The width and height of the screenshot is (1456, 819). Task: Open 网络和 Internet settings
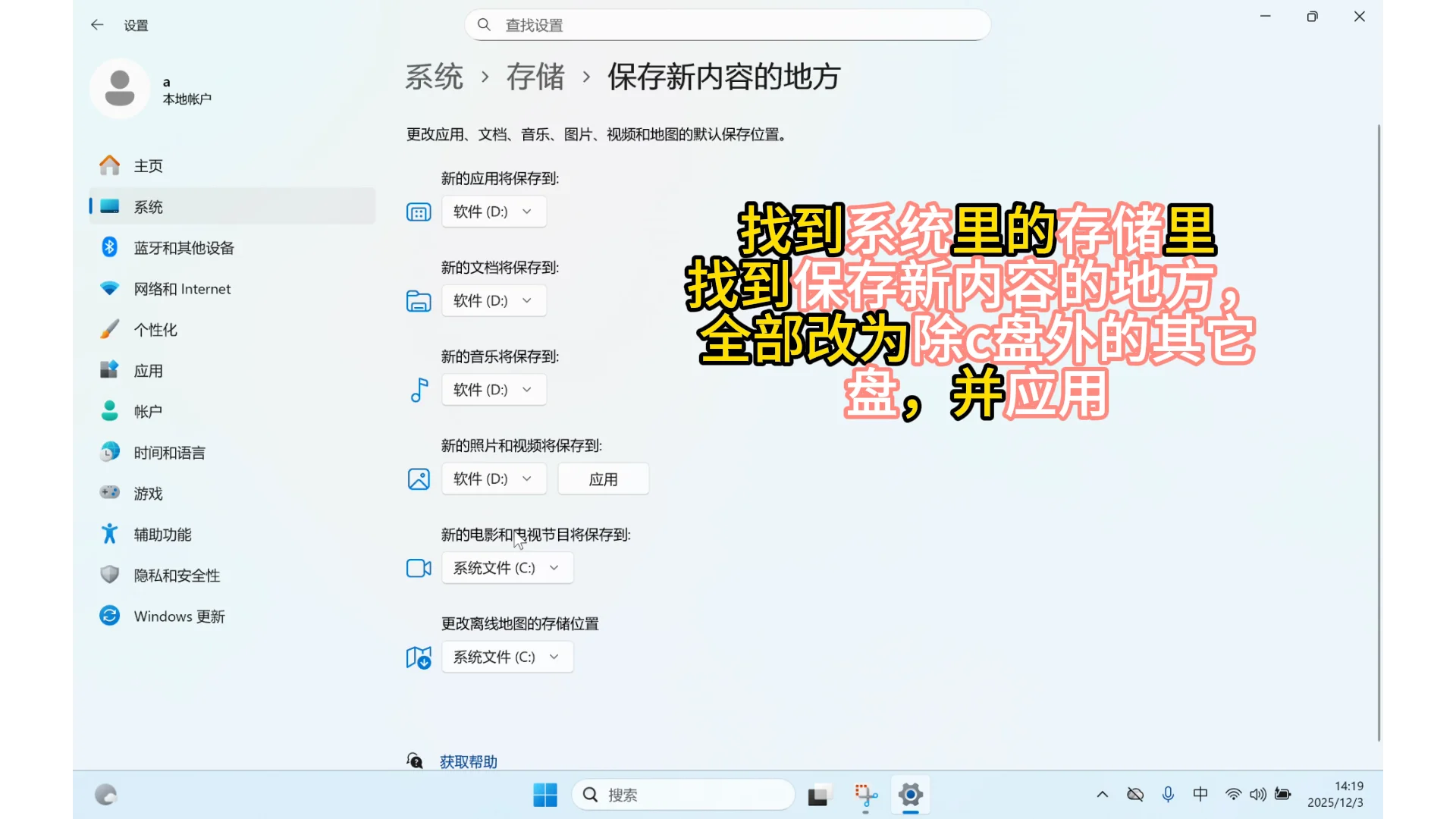(182, 288)
